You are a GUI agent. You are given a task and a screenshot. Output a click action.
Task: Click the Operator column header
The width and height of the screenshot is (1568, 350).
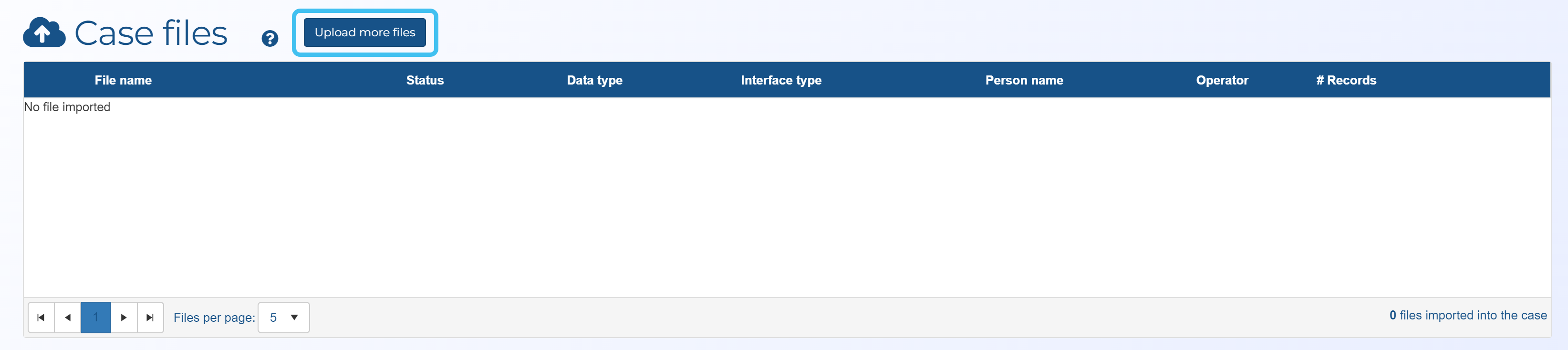click(x=1222, y=80)
